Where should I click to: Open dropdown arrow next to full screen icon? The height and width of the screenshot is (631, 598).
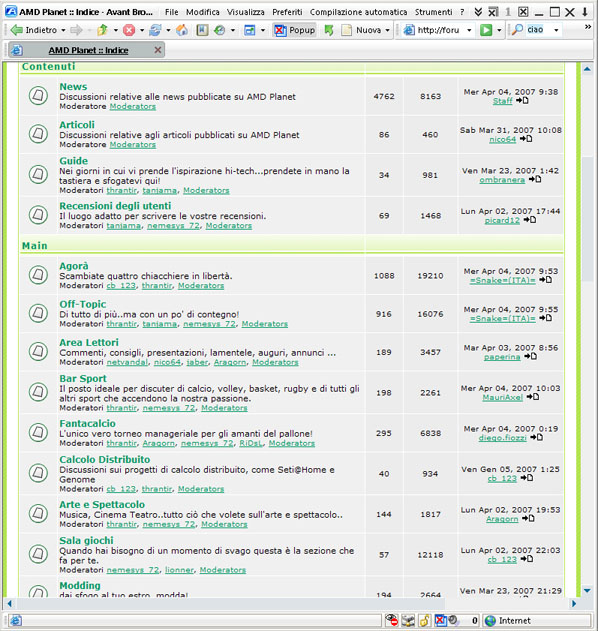263,30
